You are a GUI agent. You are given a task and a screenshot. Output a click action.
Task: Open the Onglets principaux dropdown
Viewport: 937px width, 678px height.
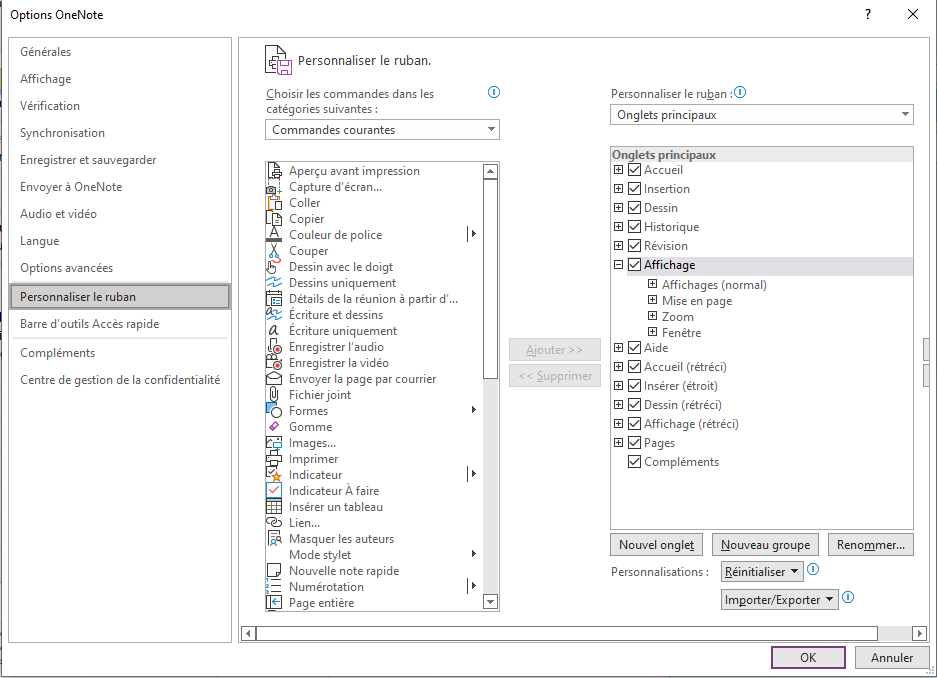(762, 115)
